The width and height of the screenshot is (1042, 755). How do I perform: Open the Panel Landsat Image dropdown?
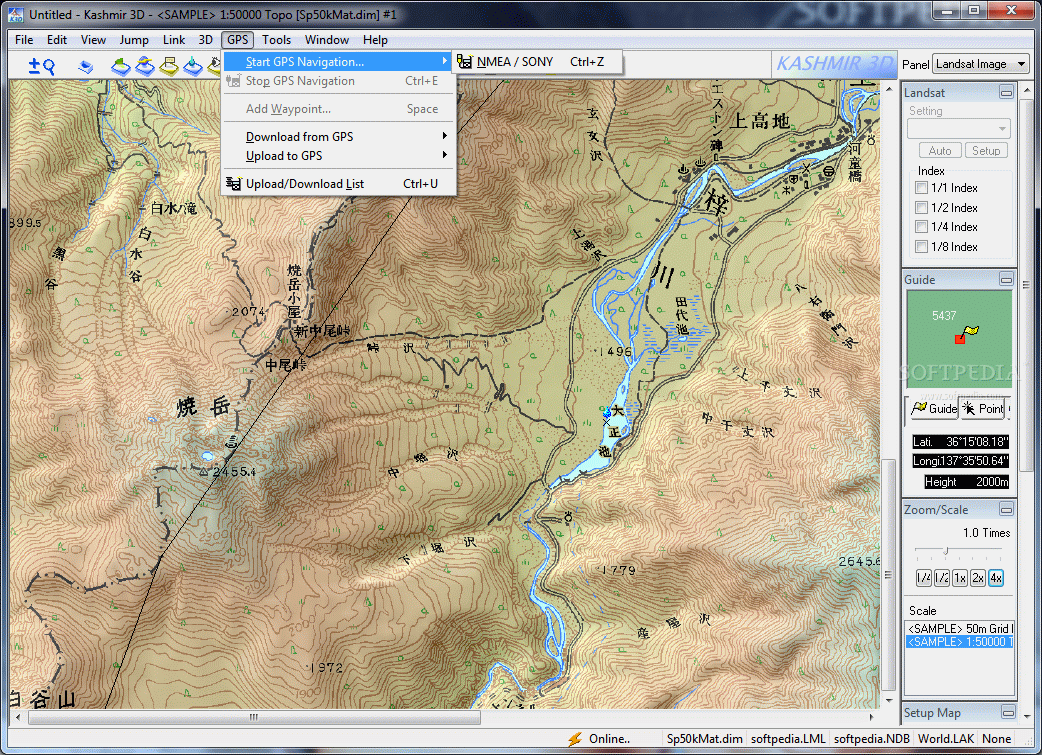coord(981,64)
